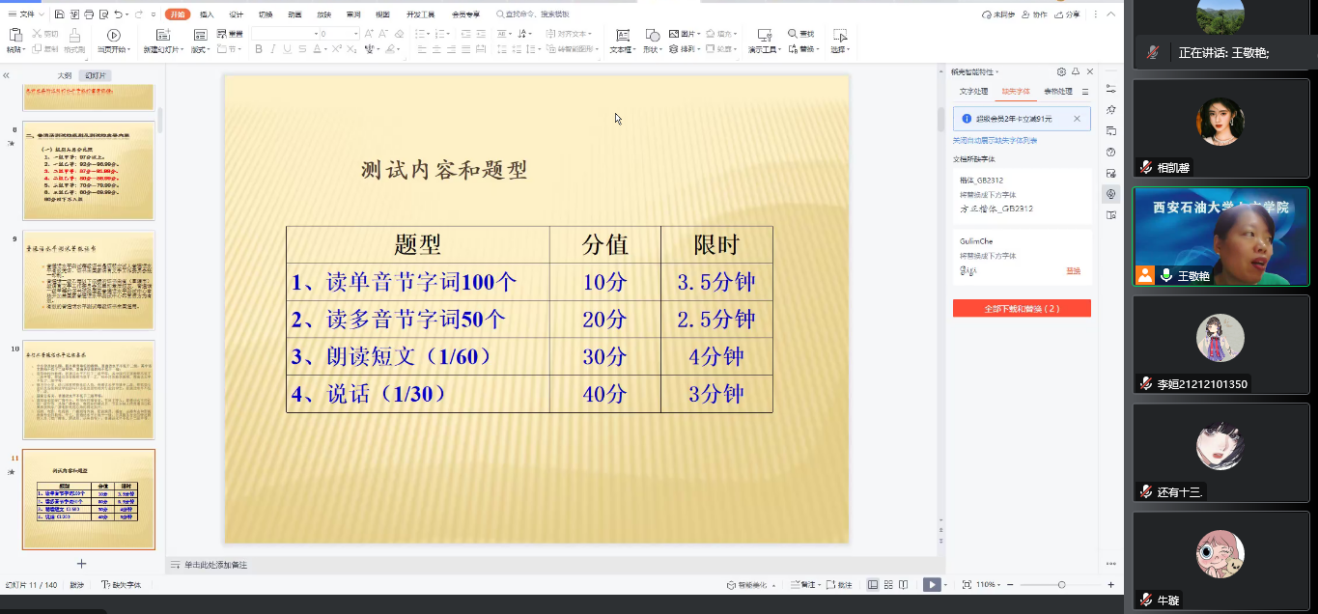The height and width of the screenshot is (614, 1318).
Task: Open the 110% zoom level dropdown
Action: (988, 585)
